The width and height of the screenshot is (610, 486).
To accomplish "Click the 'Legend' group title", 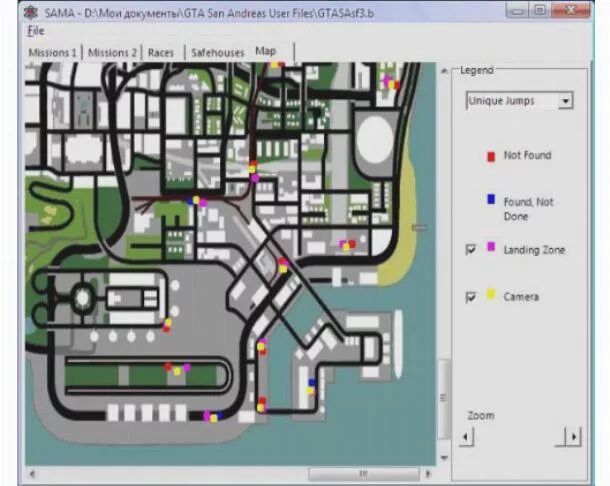I will pos(477,70).
